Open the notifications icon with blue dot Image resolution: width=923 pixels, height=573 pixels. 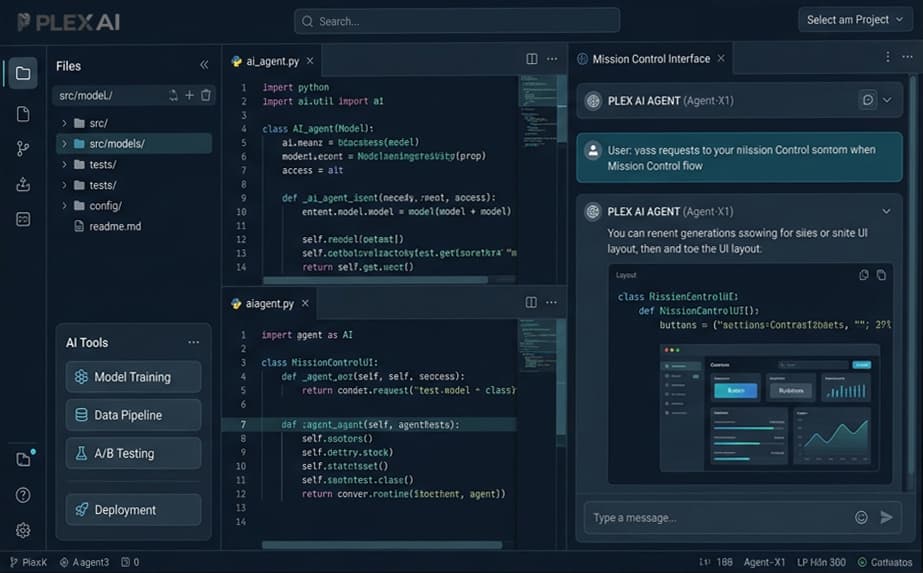click(24, 458)
